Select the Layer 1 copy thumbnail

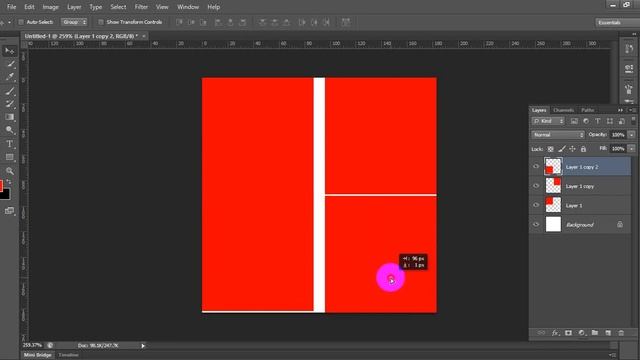553,186
